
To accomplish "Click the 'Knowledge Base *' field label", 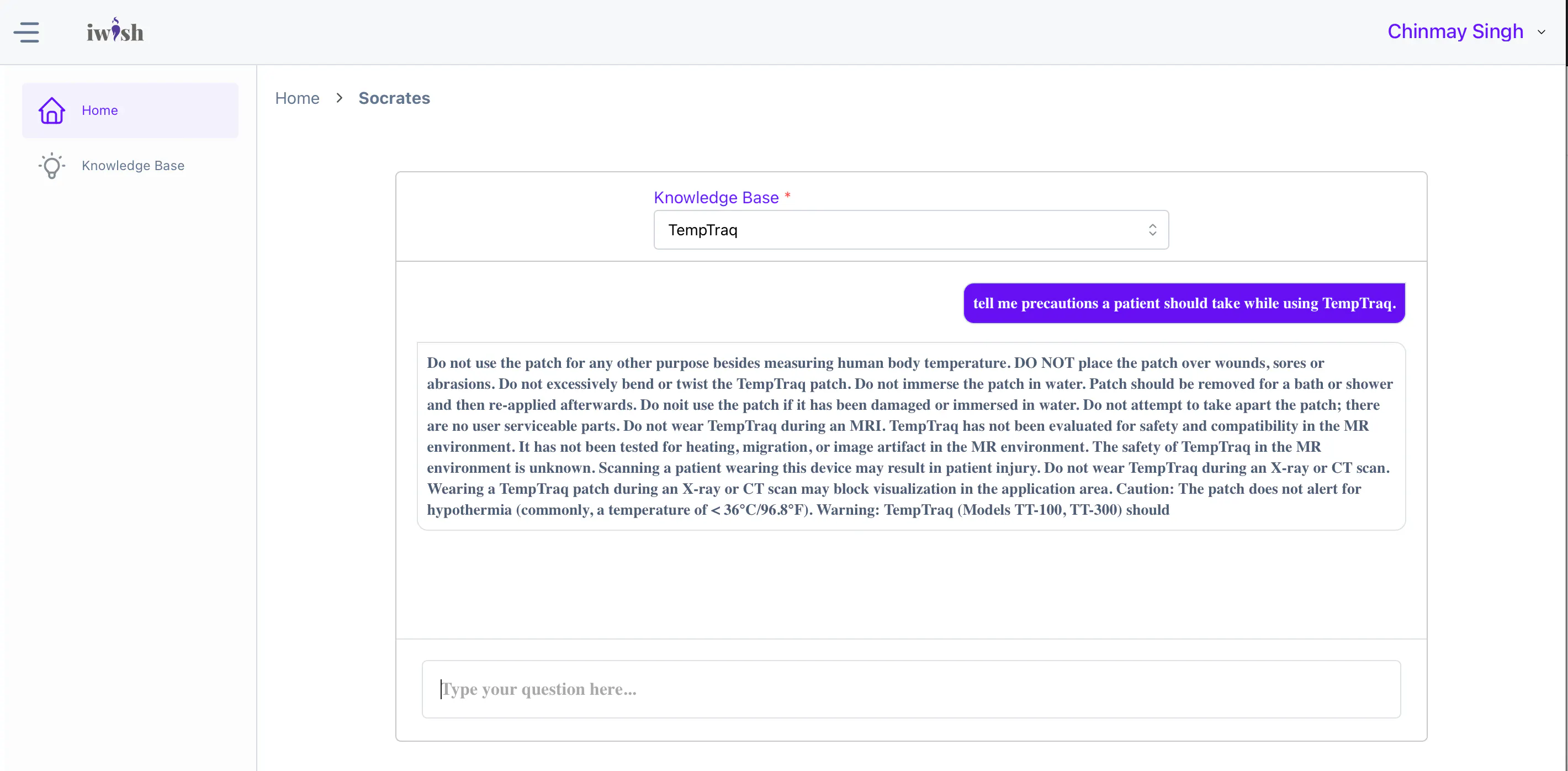I will click(x=722, y=197).
